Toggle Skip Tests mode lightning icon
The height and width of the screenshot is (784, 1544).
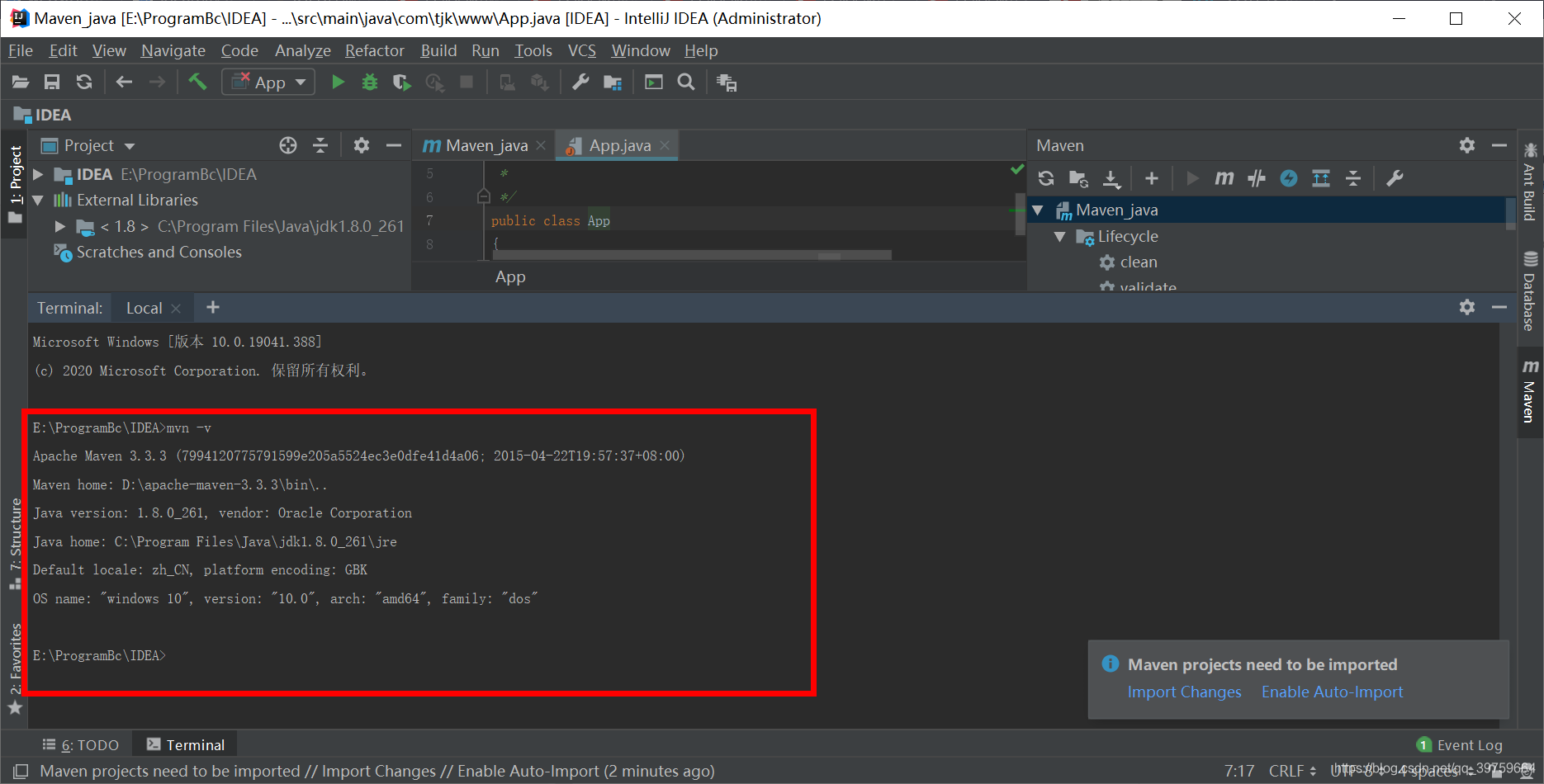coord(1289,178)
